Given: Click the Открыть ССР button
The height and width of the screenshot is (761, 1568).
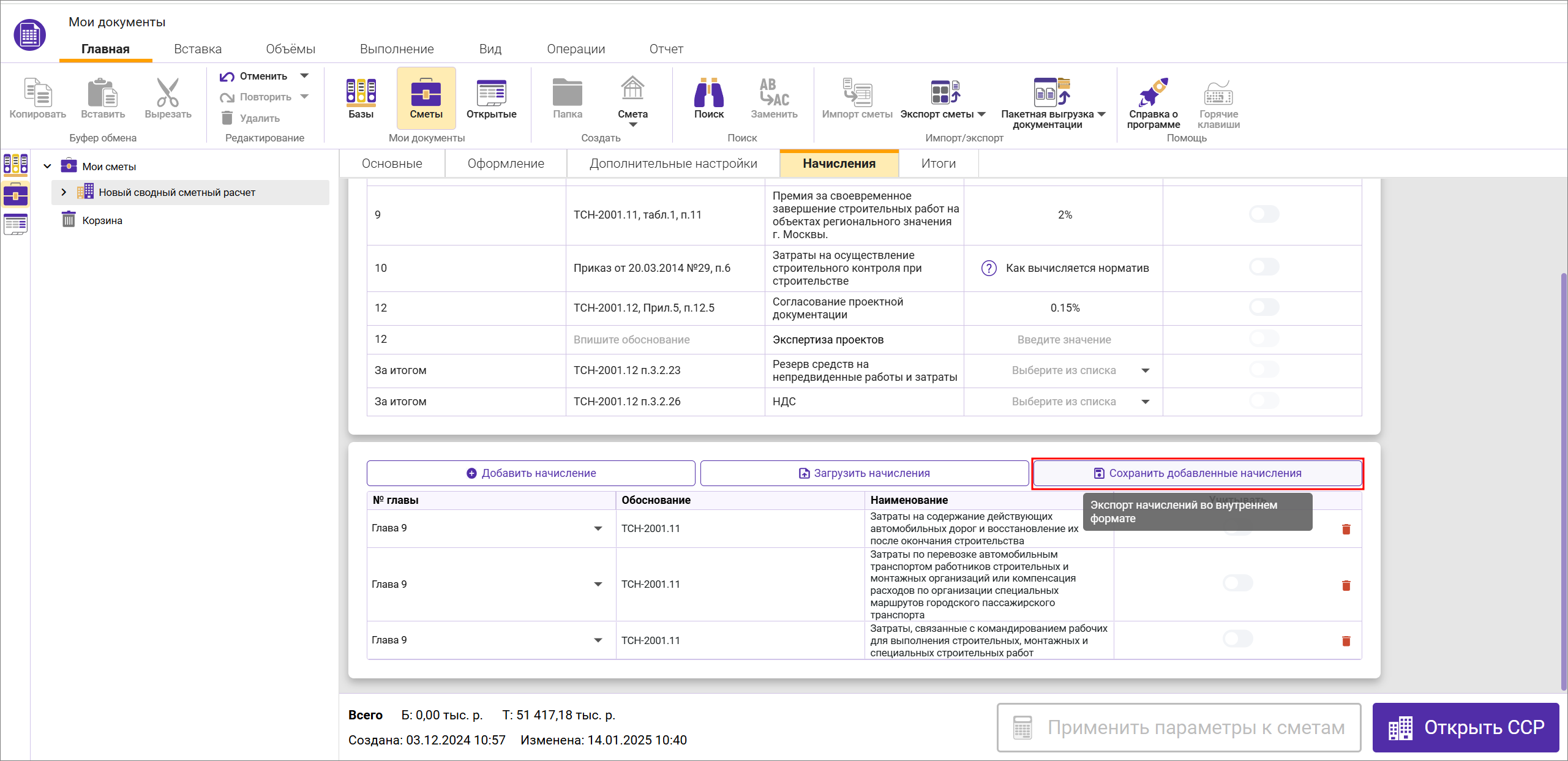Looking at the screenshot, I should point(1465,727).
